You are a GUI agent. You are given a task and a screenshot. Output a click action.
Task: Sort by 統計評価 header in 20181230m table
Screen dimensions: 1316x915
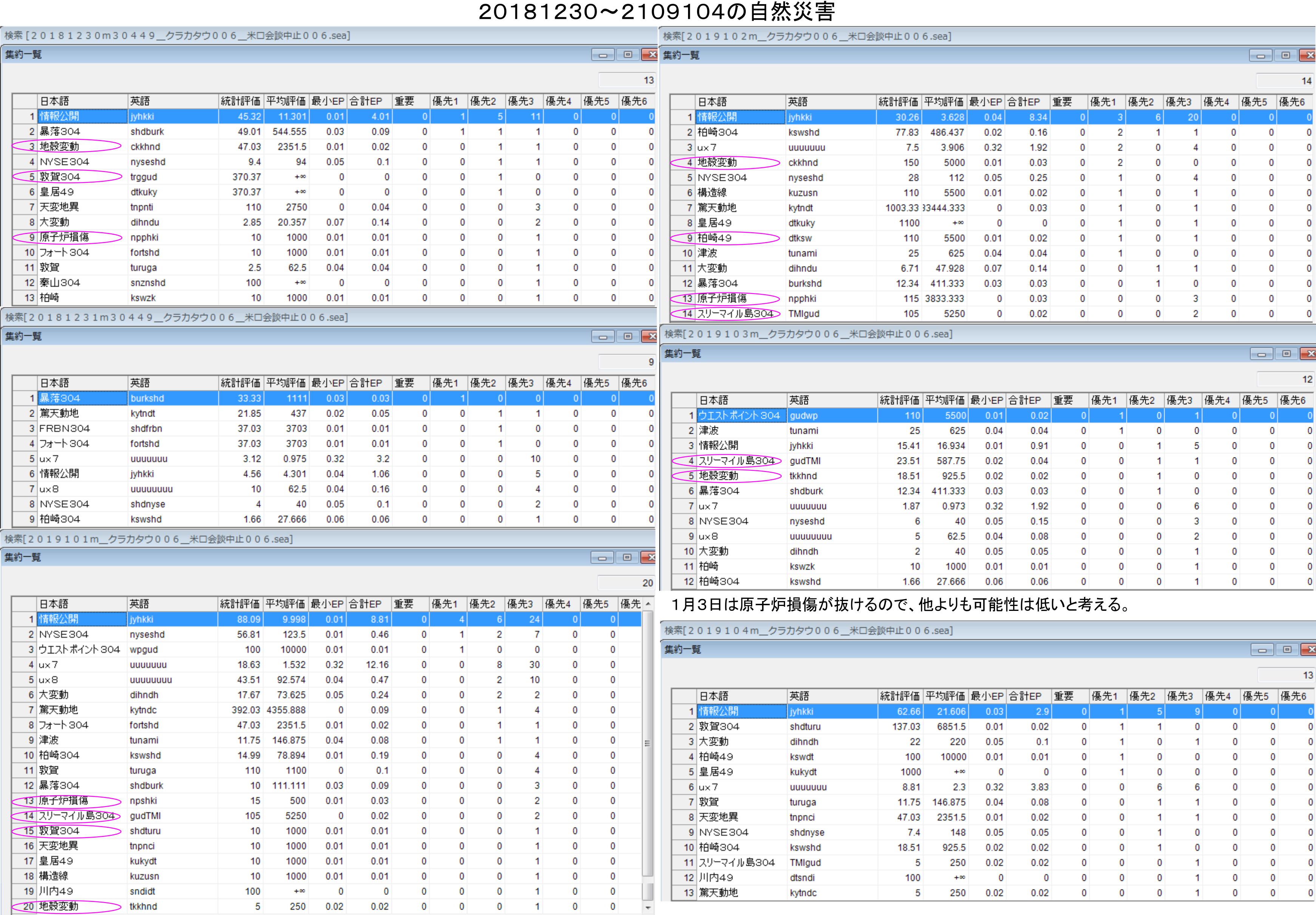coord(241,102)
